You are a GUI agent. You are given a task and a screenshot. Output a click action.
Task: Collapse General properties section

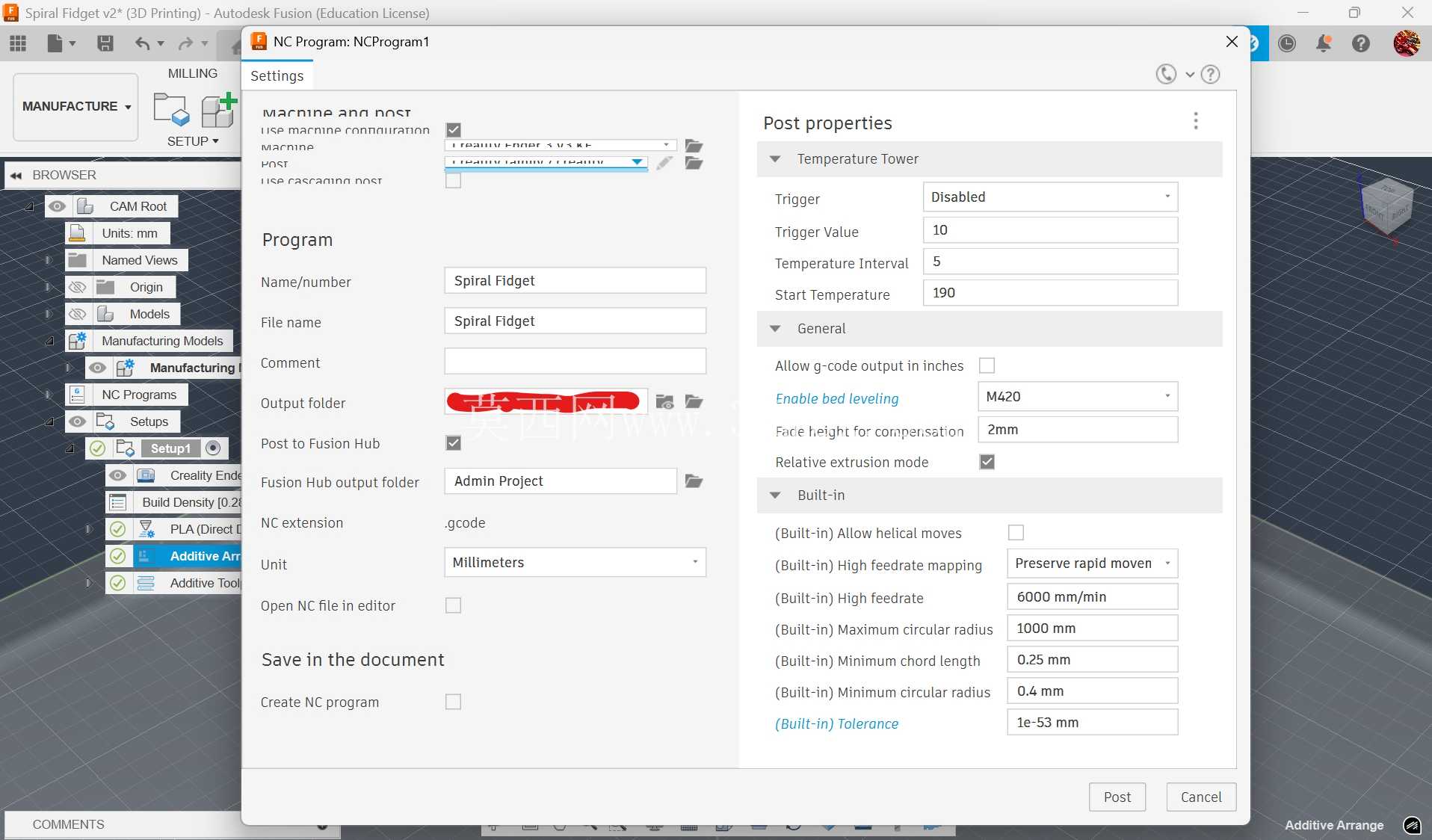775,329
